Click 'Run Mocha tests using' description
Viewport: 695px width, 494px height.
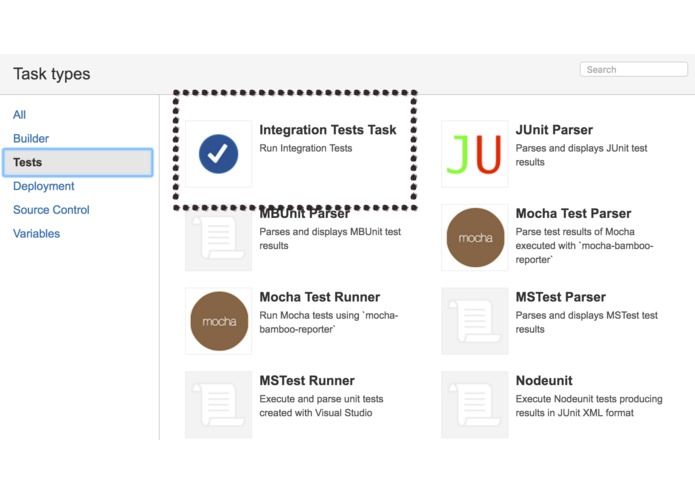pos(329,322)
